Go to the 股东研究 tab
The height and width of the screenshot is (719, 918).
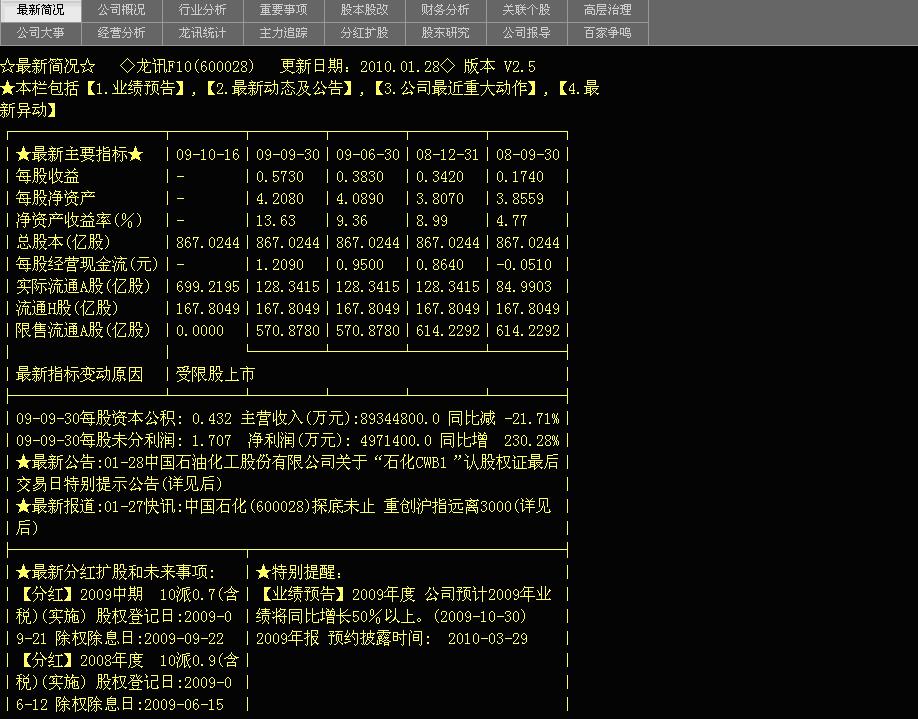tap(445, 33)
